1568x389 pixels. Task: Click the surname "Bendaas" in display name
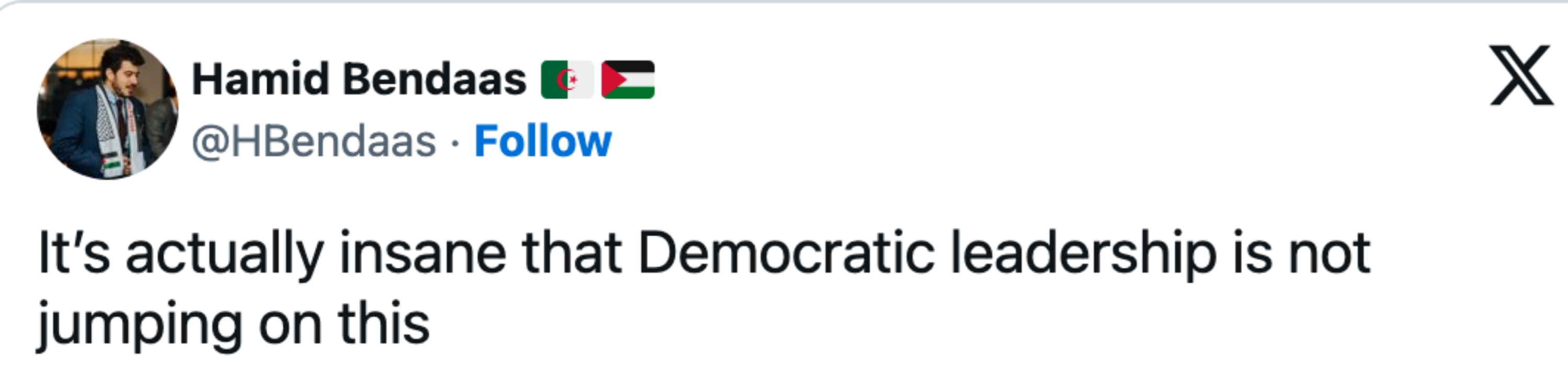pos(434,80)
